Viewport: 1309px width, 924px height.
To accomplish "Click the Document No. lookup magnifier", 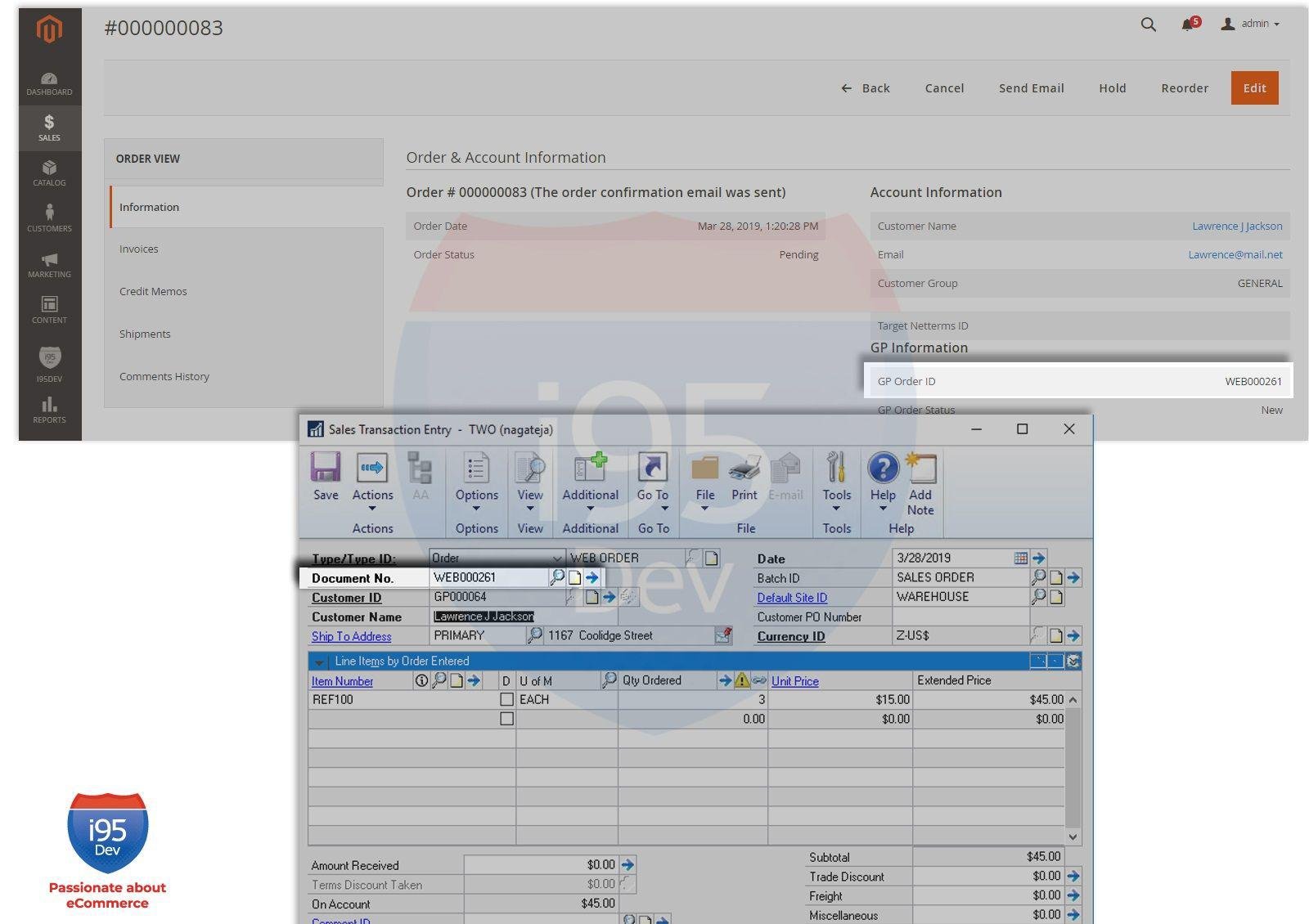I will coord(556,578).
